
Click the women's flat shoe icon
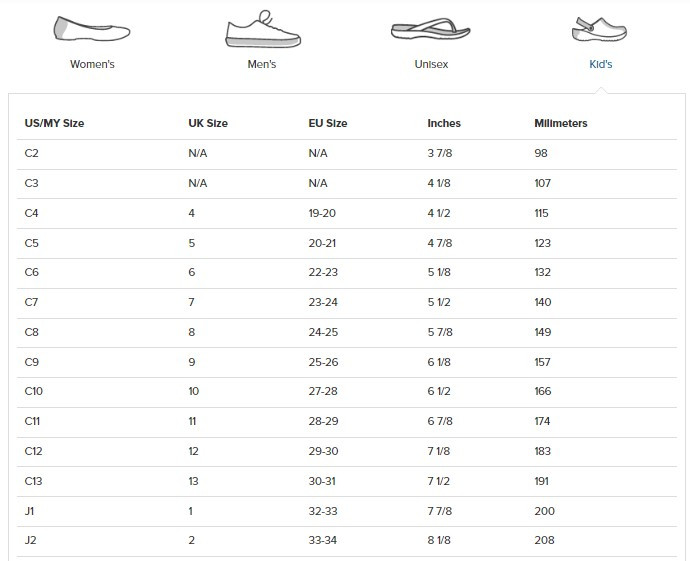pos(92,28)
